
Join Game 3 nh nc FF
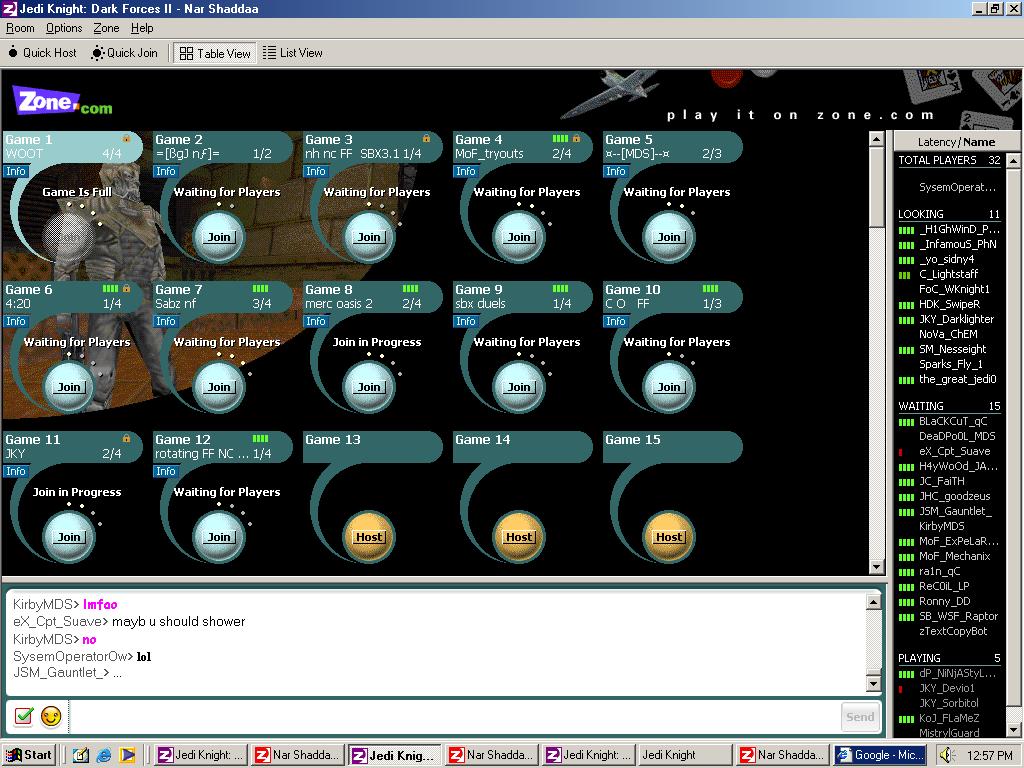tap(369, 237)
